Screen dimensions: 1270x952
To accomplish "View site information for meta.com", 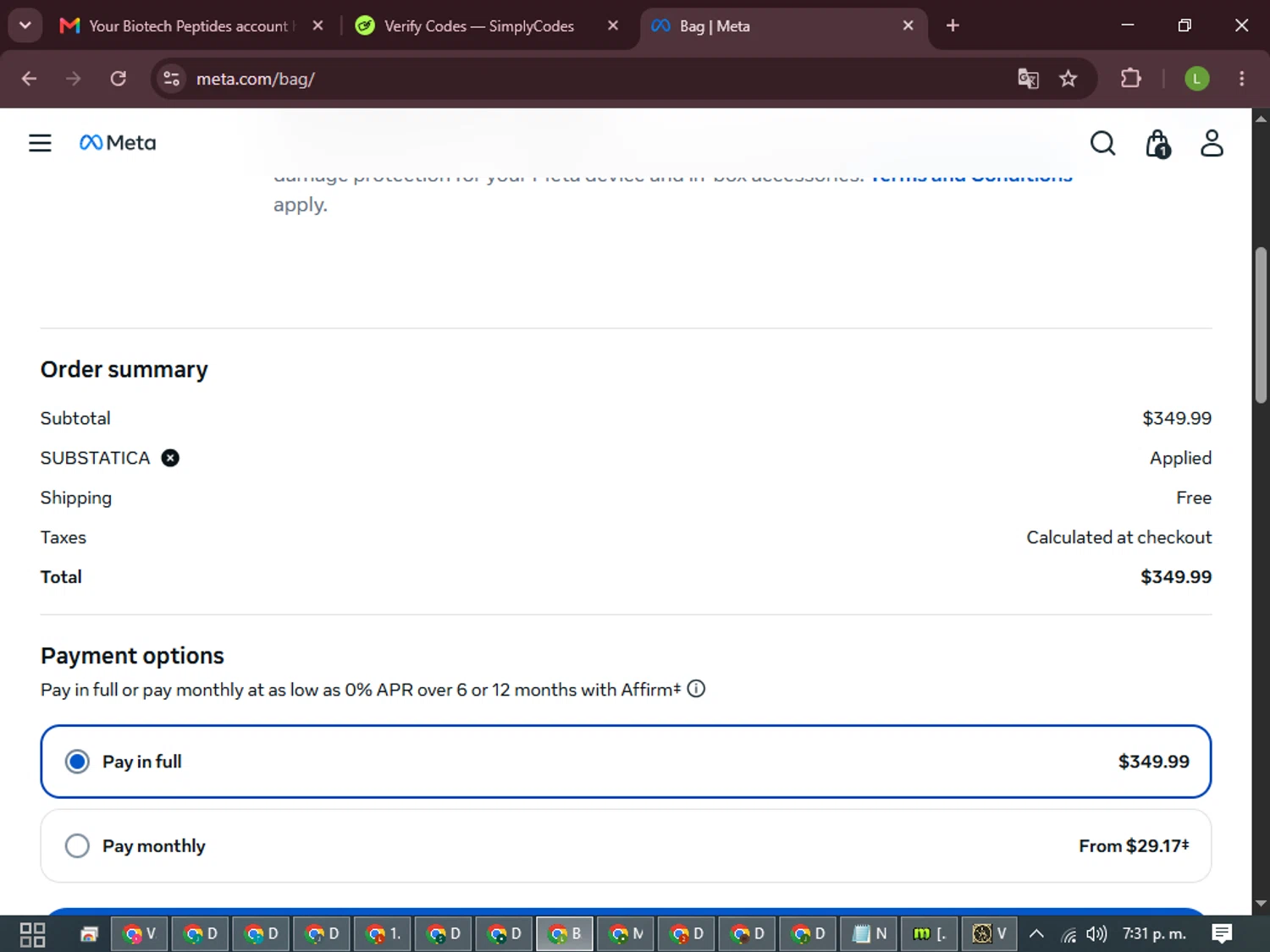I will point(171,79).
